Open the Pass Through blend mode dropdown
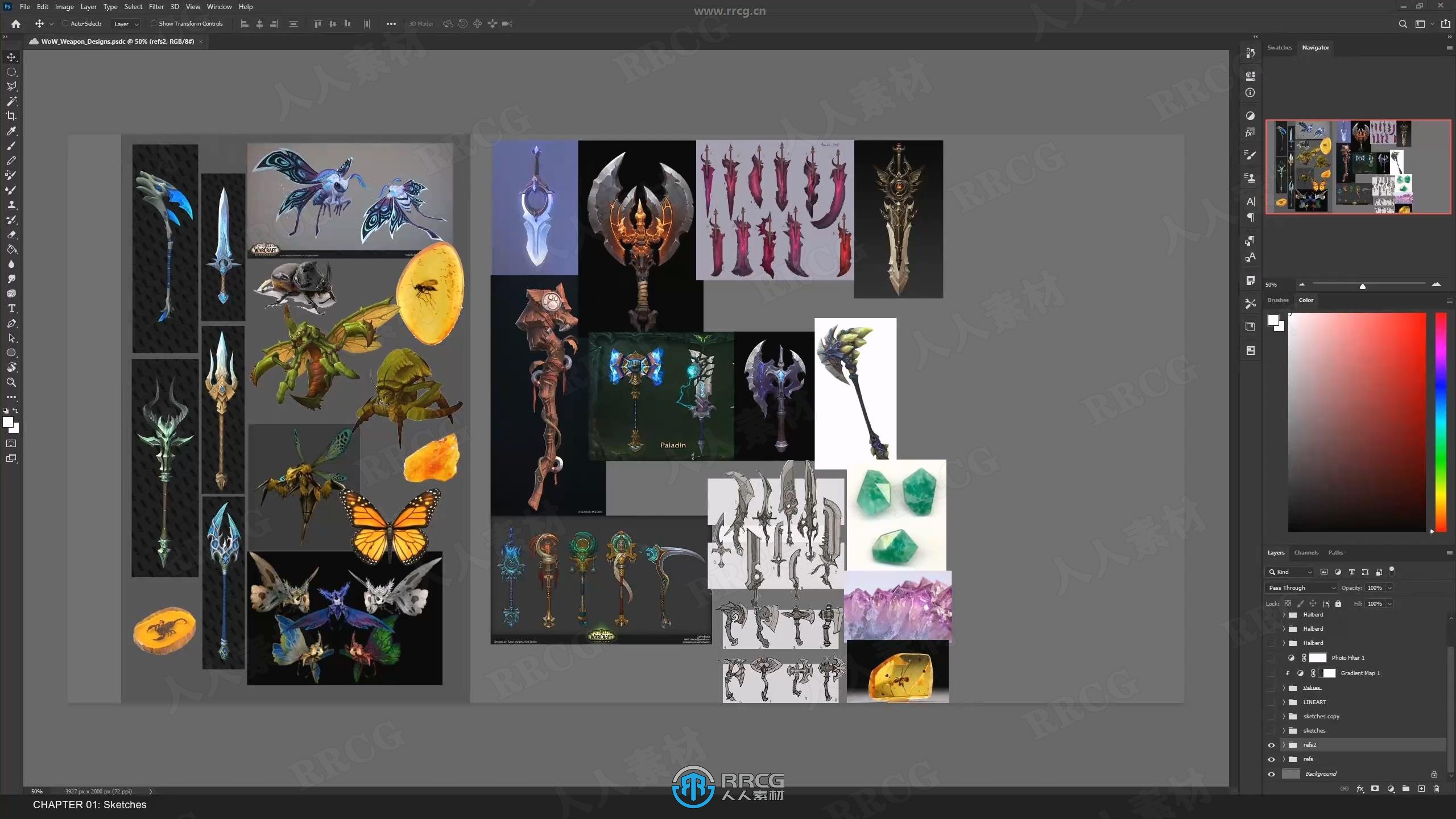 (1301, 588)
